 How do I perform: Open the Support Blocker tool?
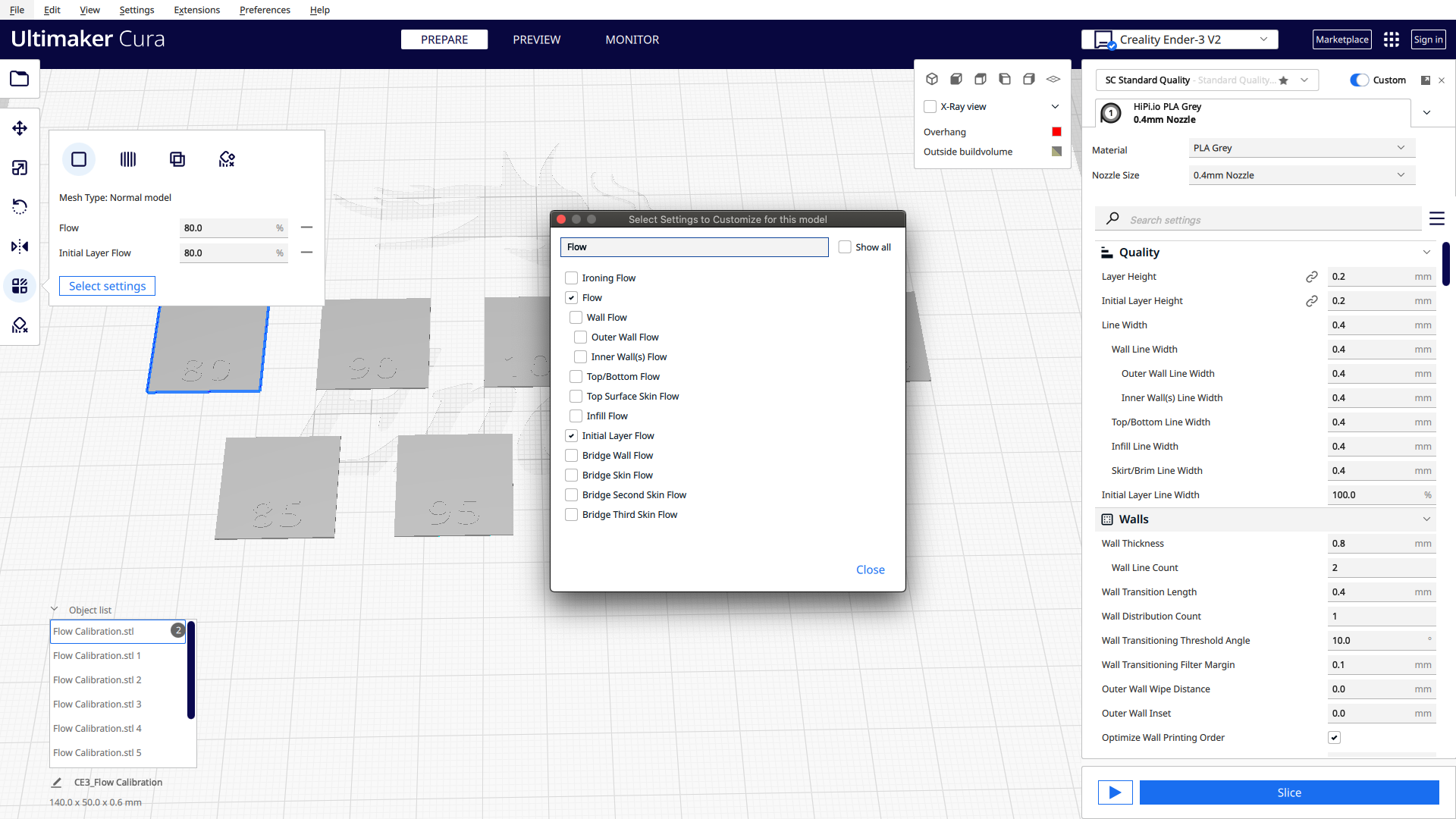coord(20,325)
